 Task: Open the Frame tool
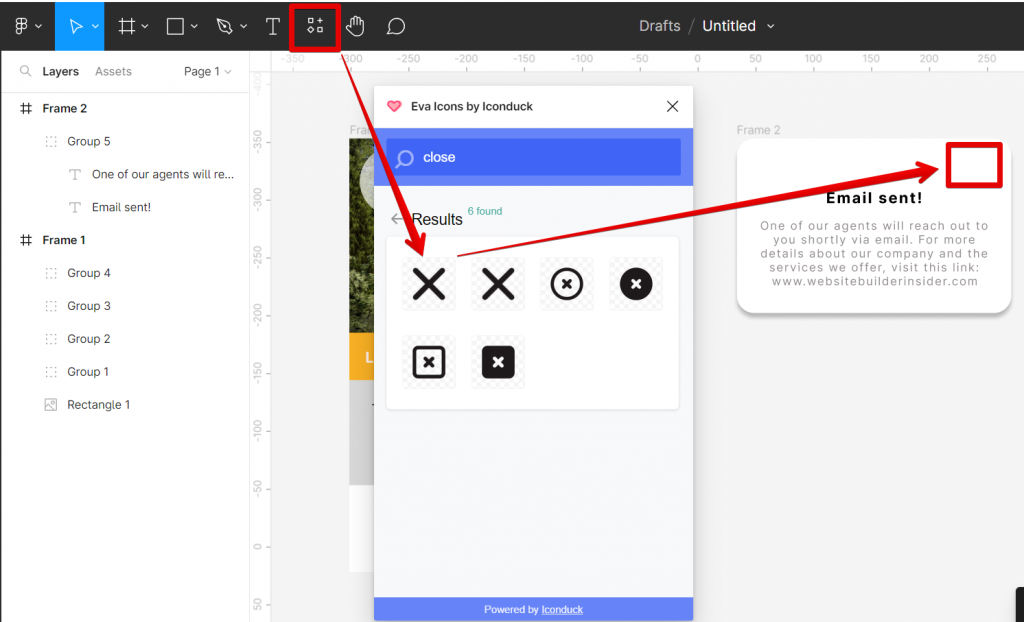[x=126, y=26]
